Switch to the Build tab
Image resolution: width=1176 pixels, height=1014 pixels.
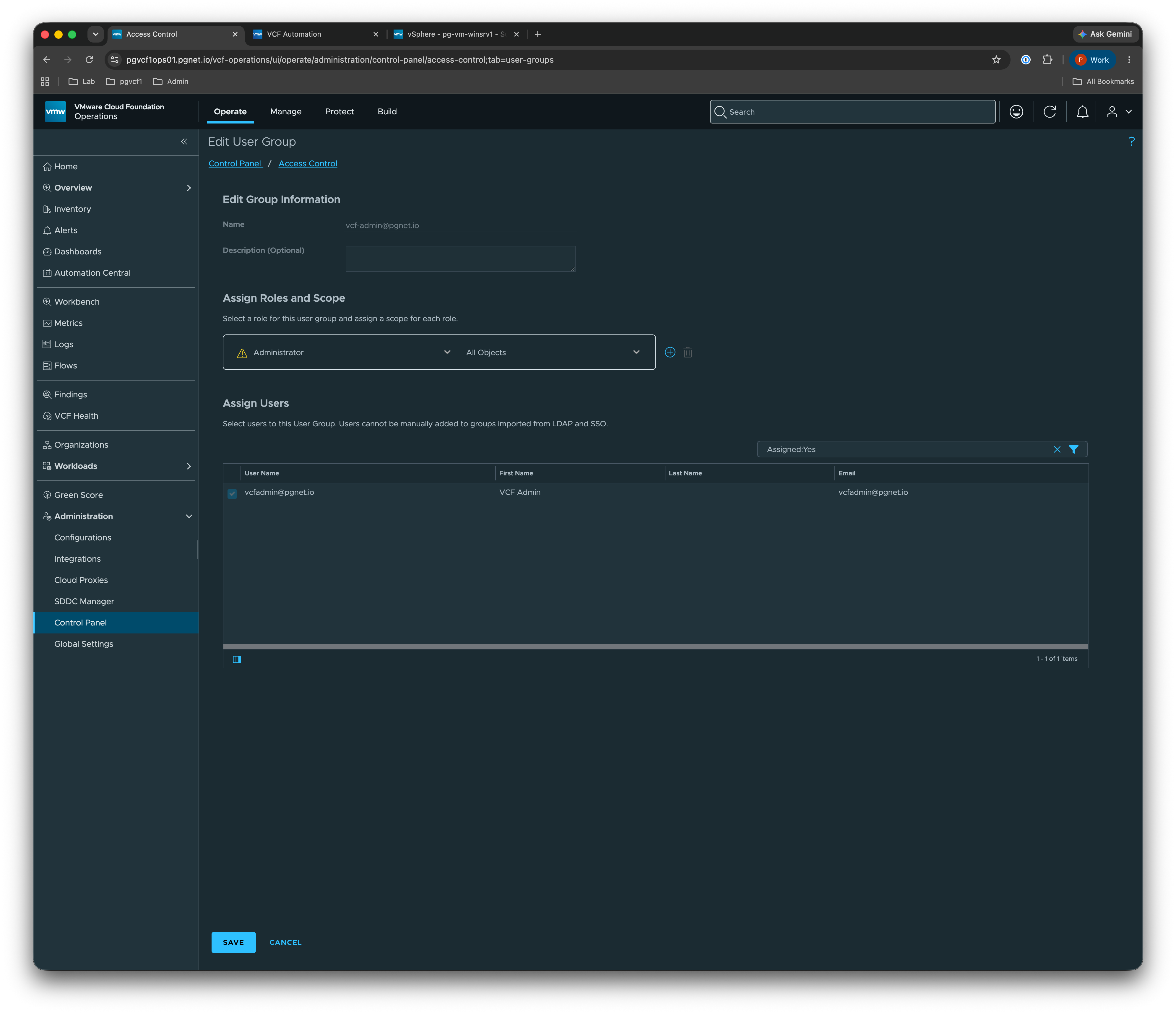[387, 112]
